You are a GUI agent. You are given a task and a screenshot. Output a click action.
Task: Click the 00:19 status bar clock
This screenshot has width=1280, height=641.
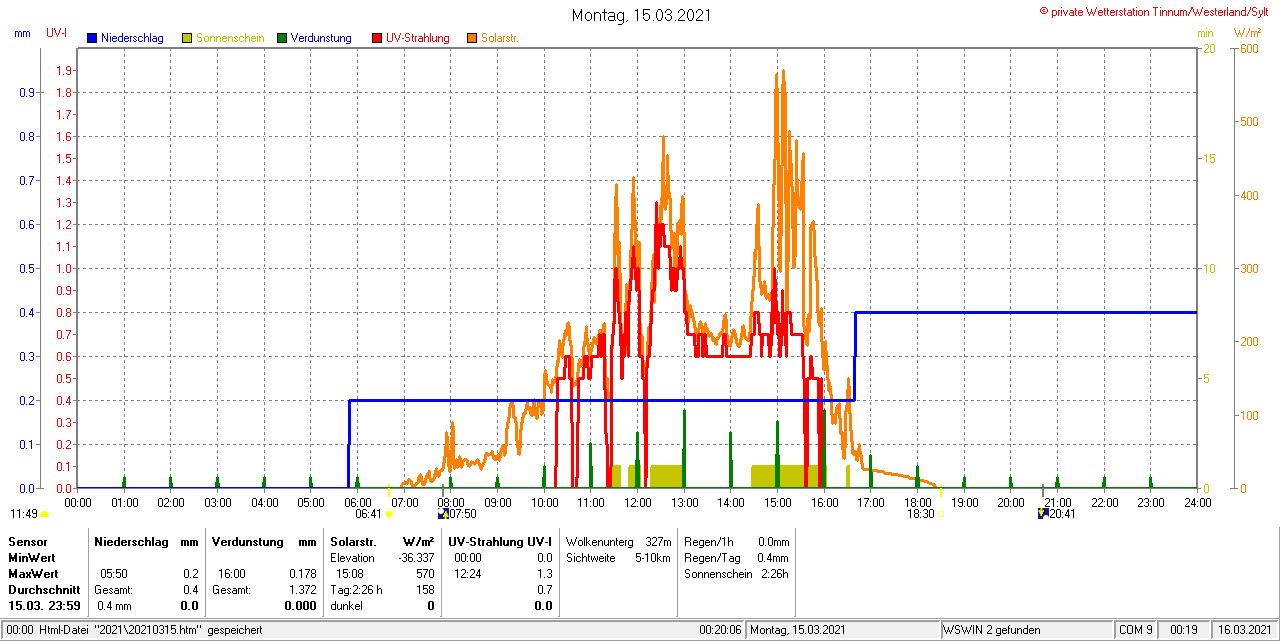click(x=1184, y=630)
